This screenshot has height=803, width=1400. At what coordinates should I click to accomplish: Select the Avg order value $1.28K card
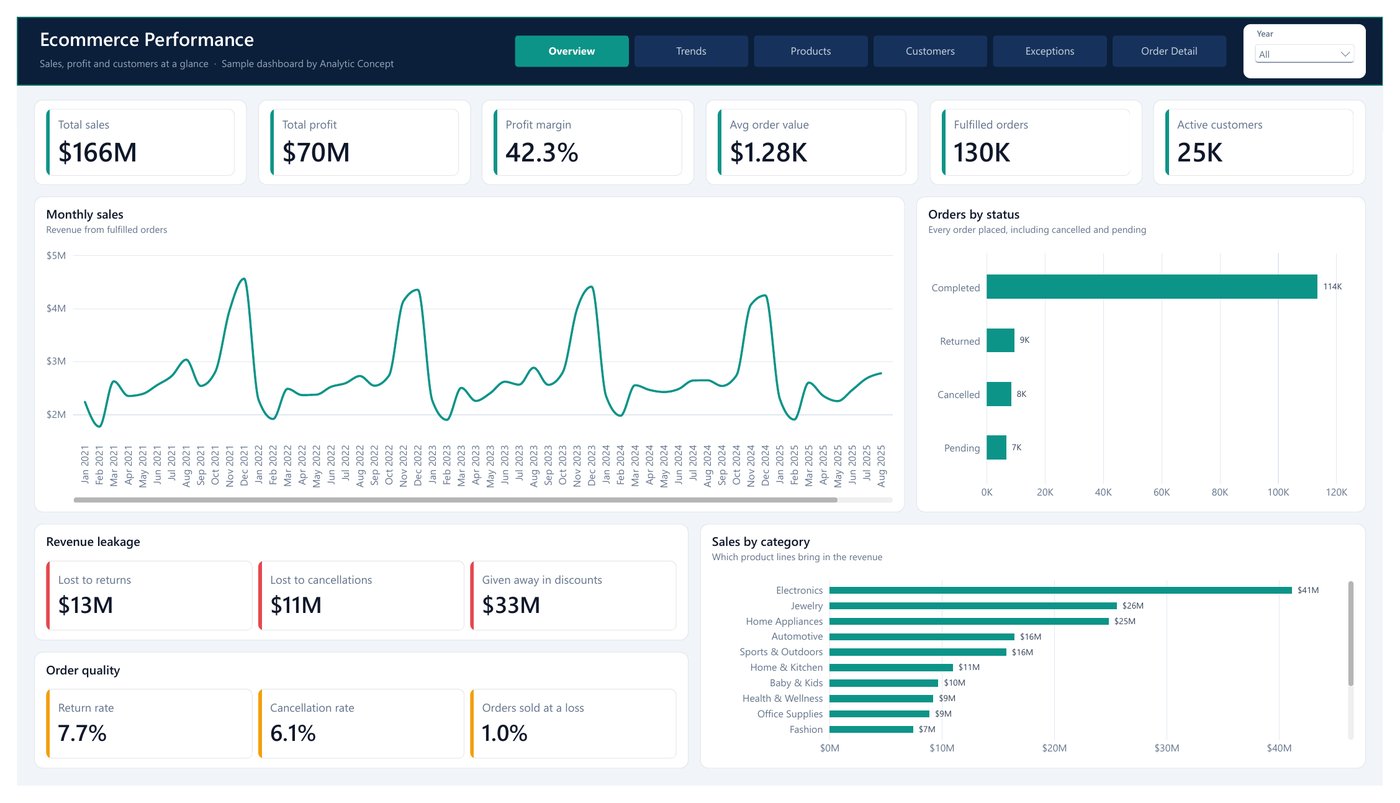coord(812,142)
